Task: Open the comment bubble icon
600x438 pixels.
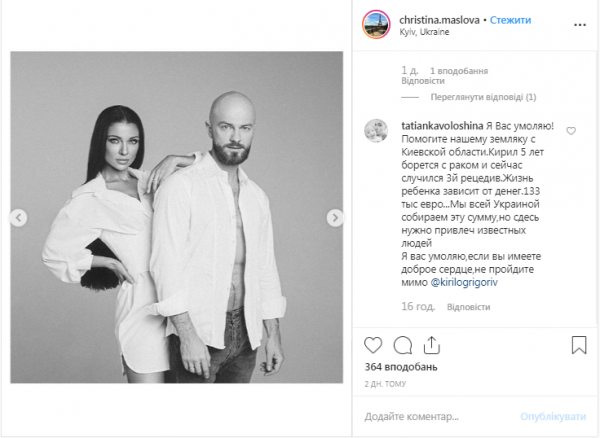Action: pos(403,345)
